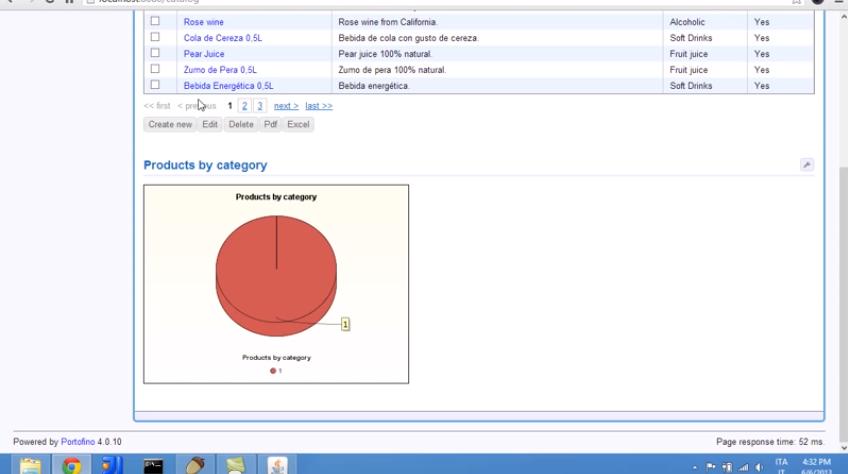The image size is (848, 474).
Task: Tick the checkbox for Cola de Cereza 0,5L
Action: 155,37
